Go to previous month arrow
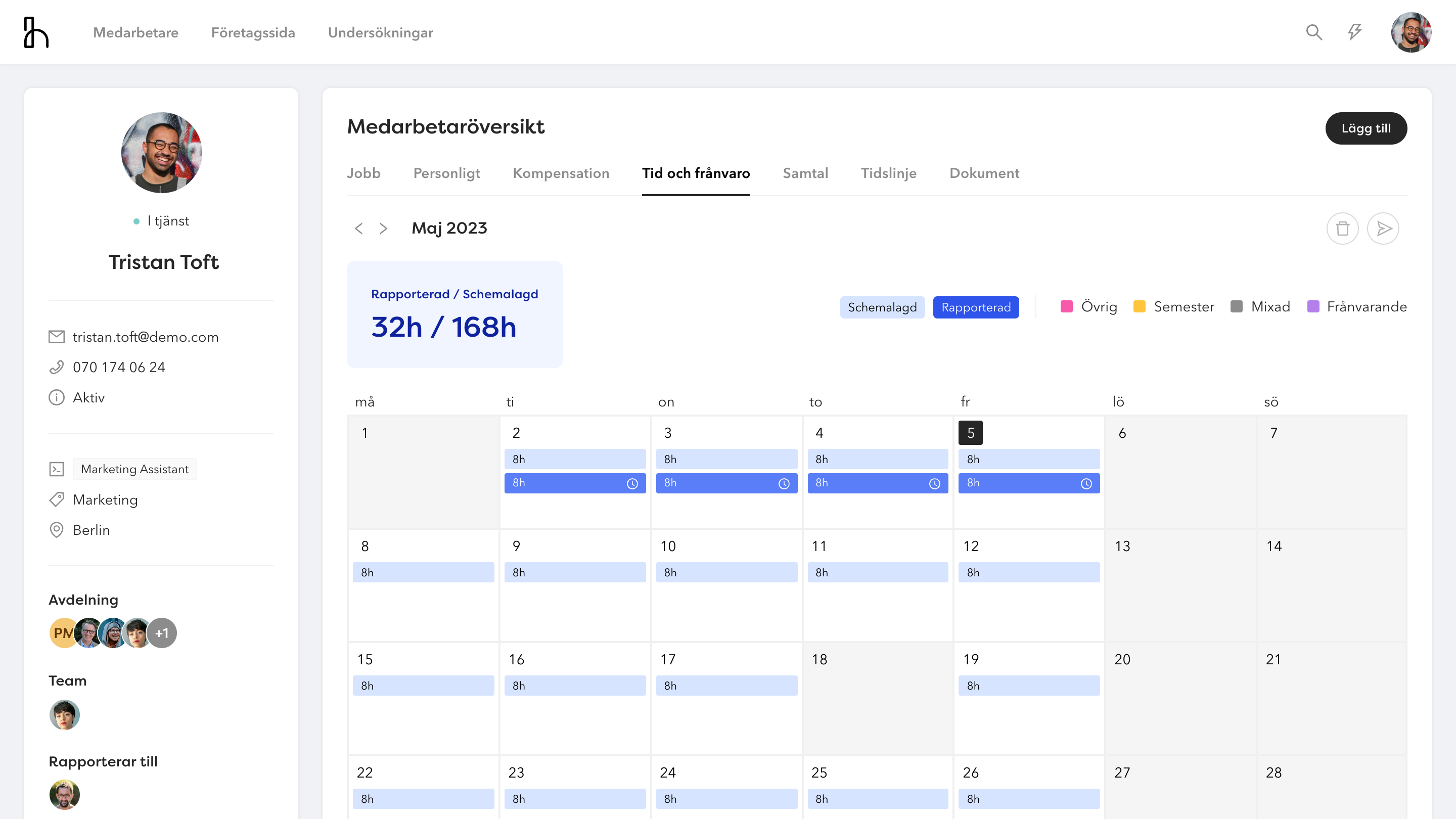1456x819 pixels. pos(358,229)
